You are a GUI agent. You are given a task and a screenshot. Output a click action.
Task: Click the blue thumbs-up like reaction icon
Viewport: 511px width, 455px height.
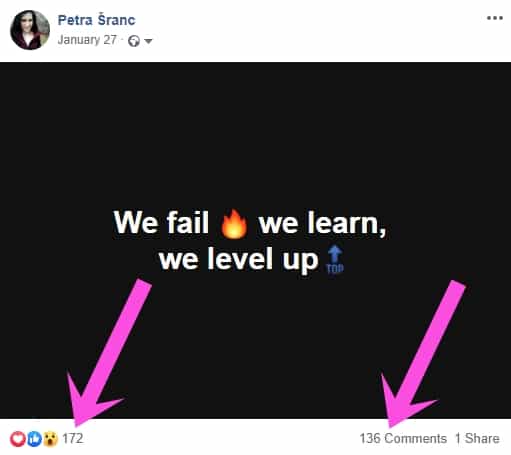coord(34,439)
